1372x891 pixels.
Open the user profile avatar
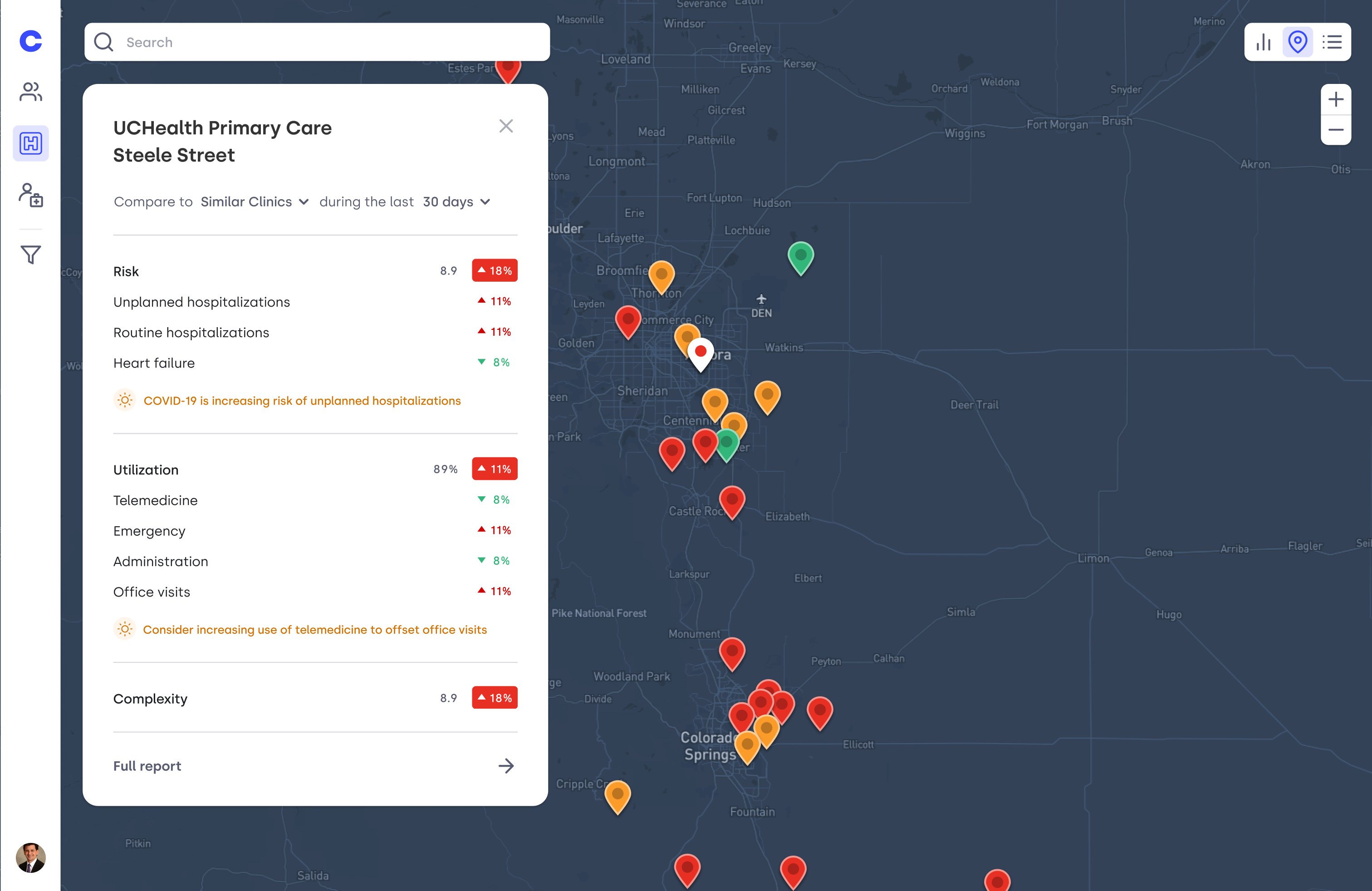pos(30,857)
